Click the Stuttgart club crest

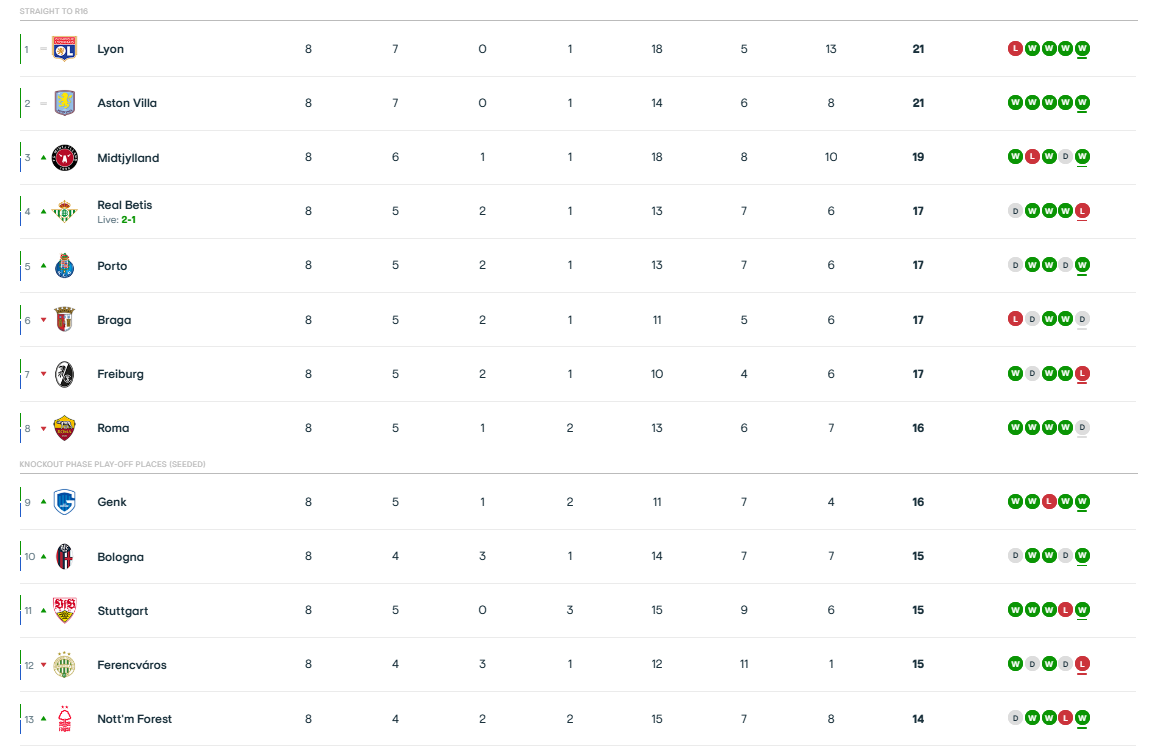point(64,610)
